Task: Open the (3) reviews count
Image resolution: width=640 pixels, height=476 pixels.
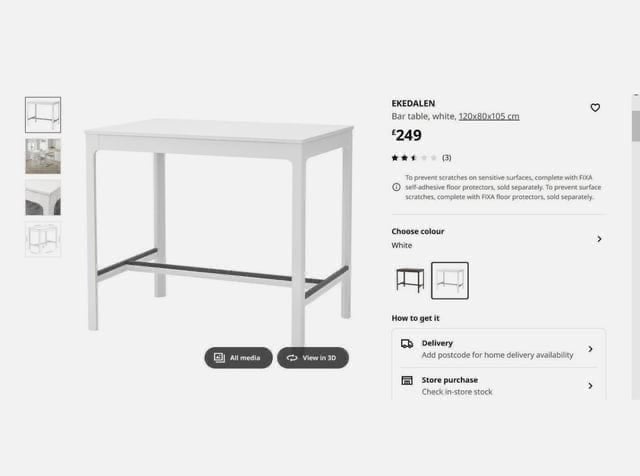Action: 447,158
